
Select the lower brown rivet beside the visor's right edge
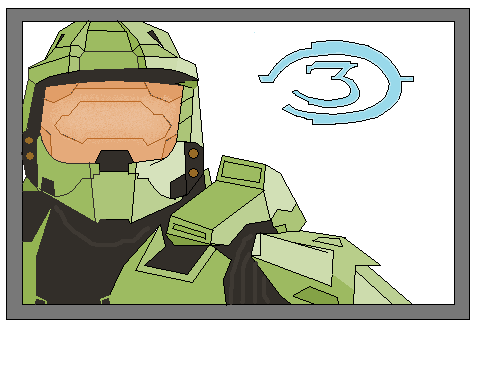[x=193, y=173]
